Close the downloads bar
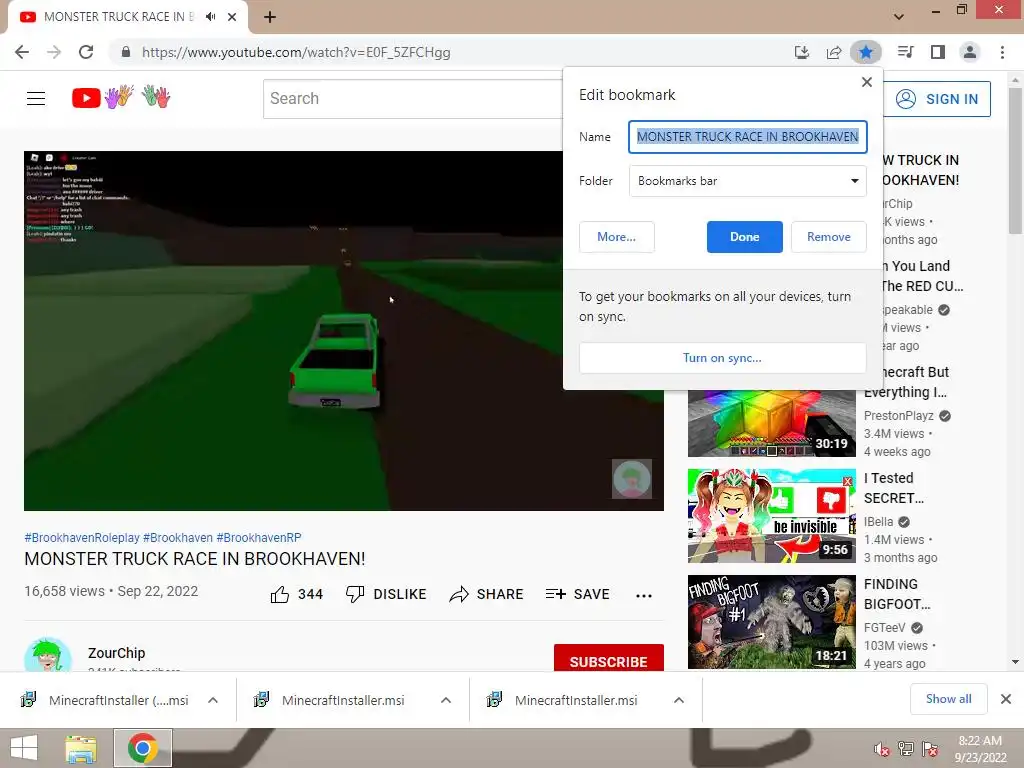1024x768 pixels. (1006, 699)
